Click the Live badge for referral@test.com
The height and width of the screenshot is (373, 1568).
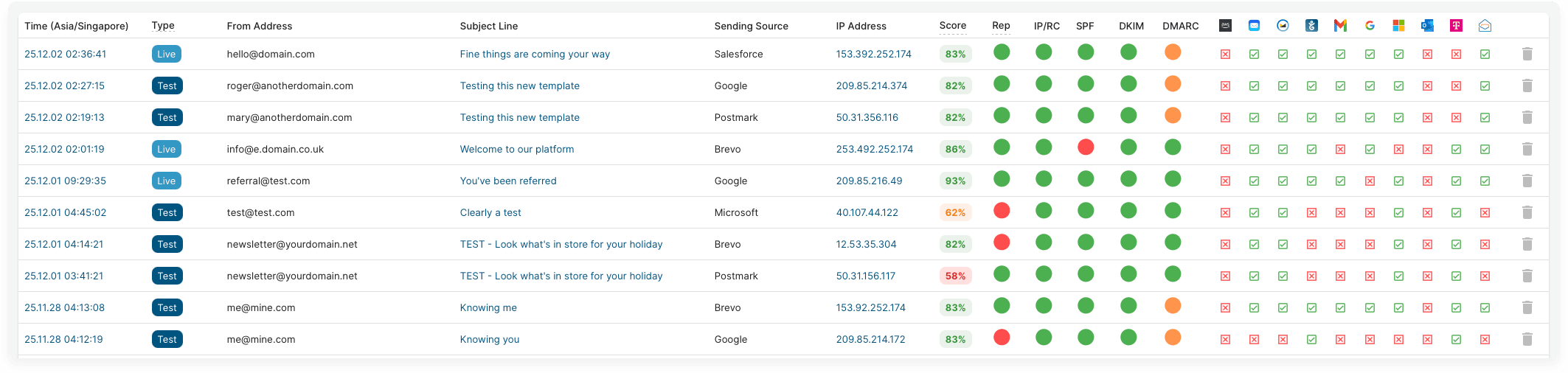[166, 181]
